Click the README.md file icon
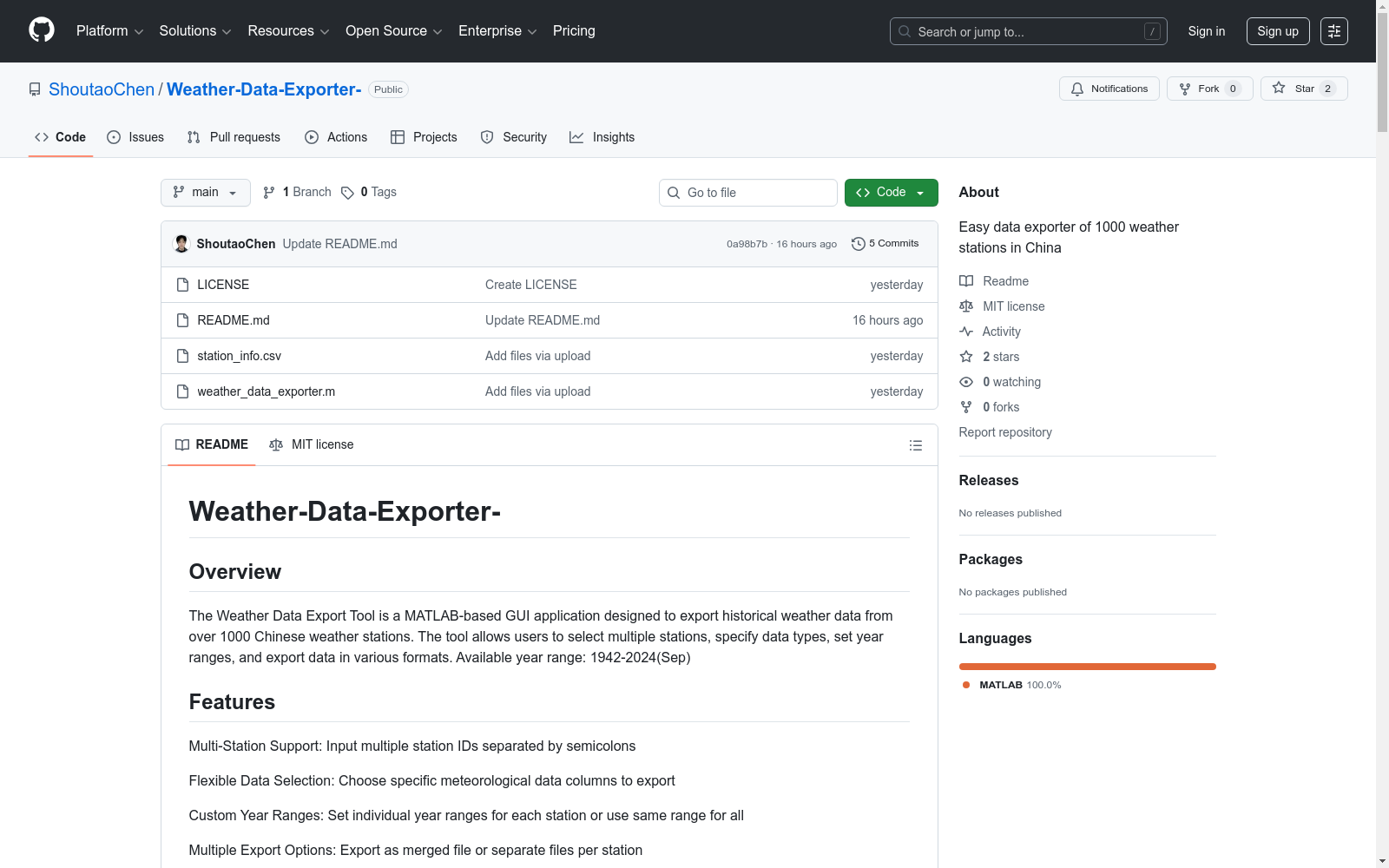 click(x=182, y=320)
